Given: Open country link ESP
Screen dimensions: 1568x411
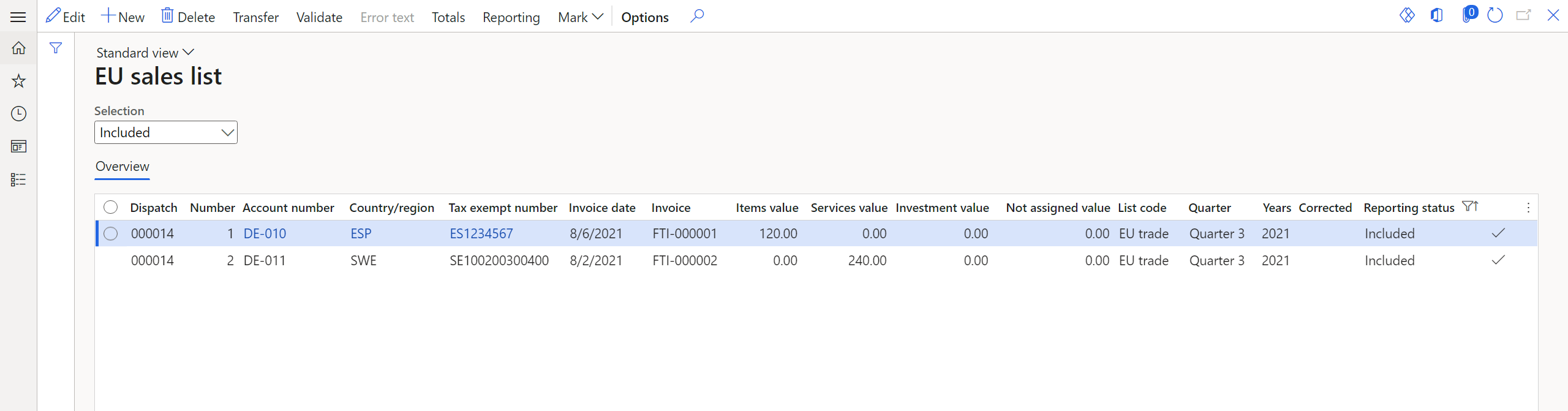Looking at the screenshot, I should pyautogui.click(x=361, y=233).
